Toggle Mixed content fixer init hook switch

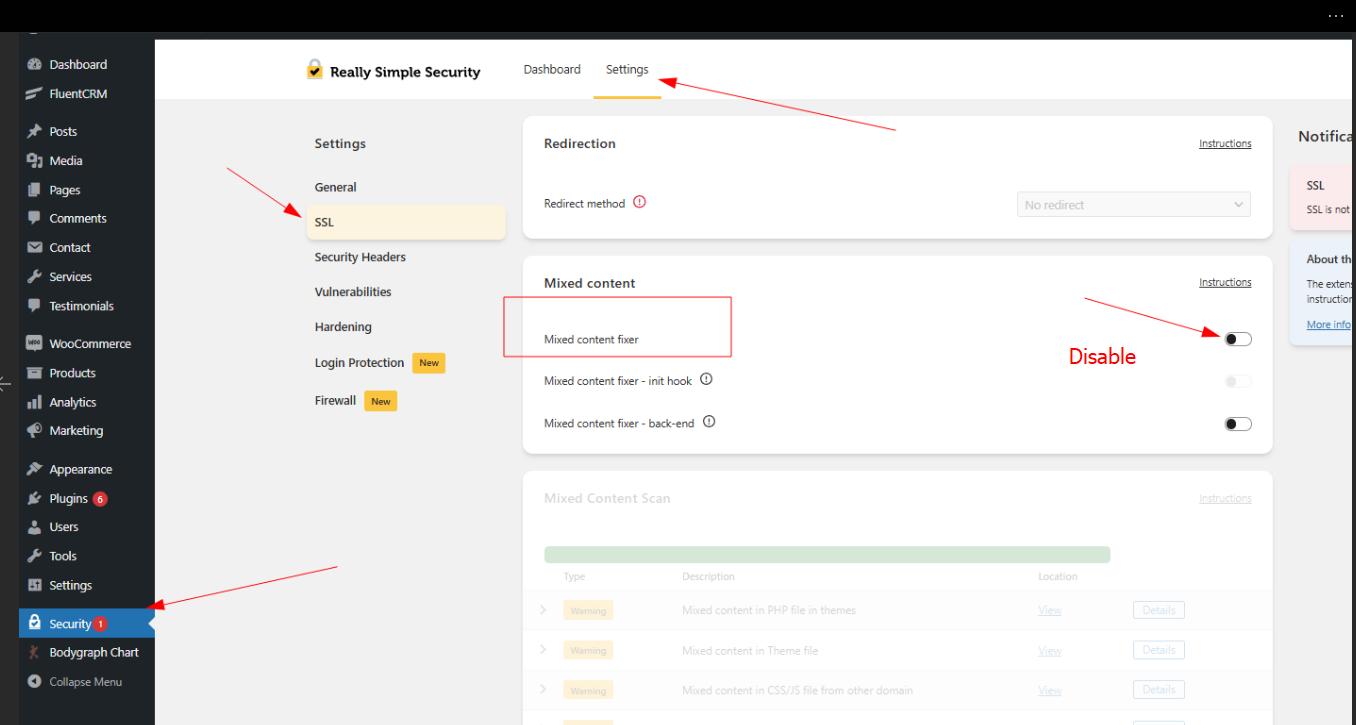tap(1237, 381)
